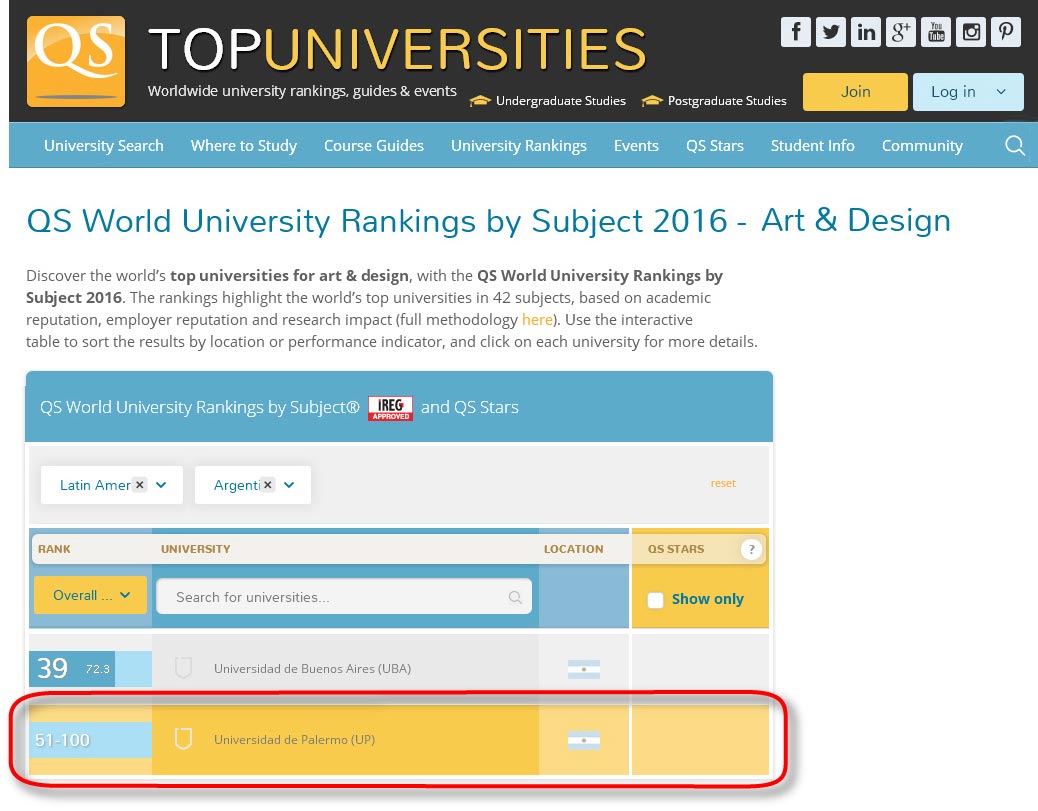The image size is (1038, 811).
Task: Expand the Latin America region dropdown
Action: [161, 485]
